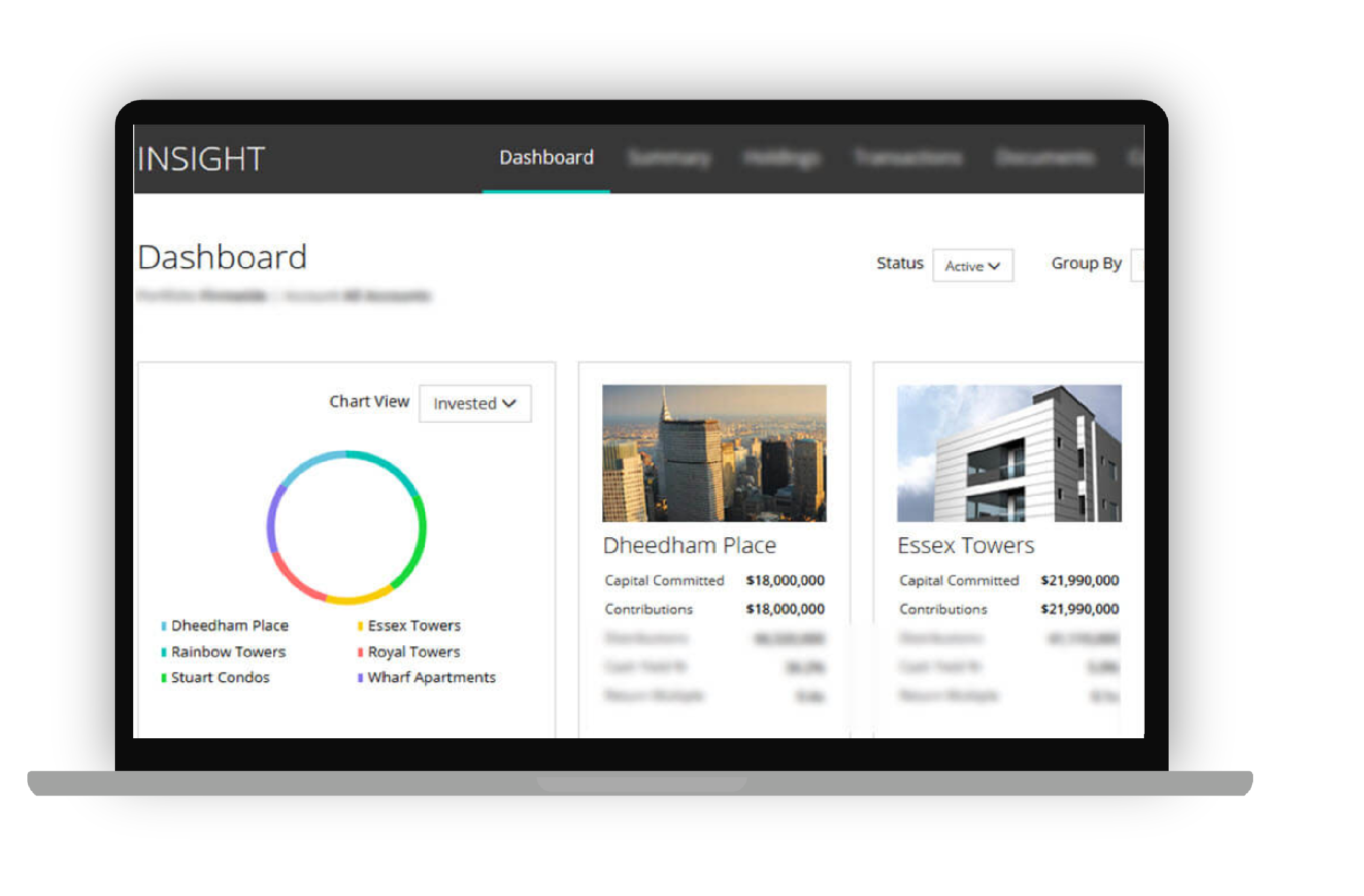1364x896 pixels.
Task: Click the Dheedham Place skyline photo
Action: coord(714,453)
